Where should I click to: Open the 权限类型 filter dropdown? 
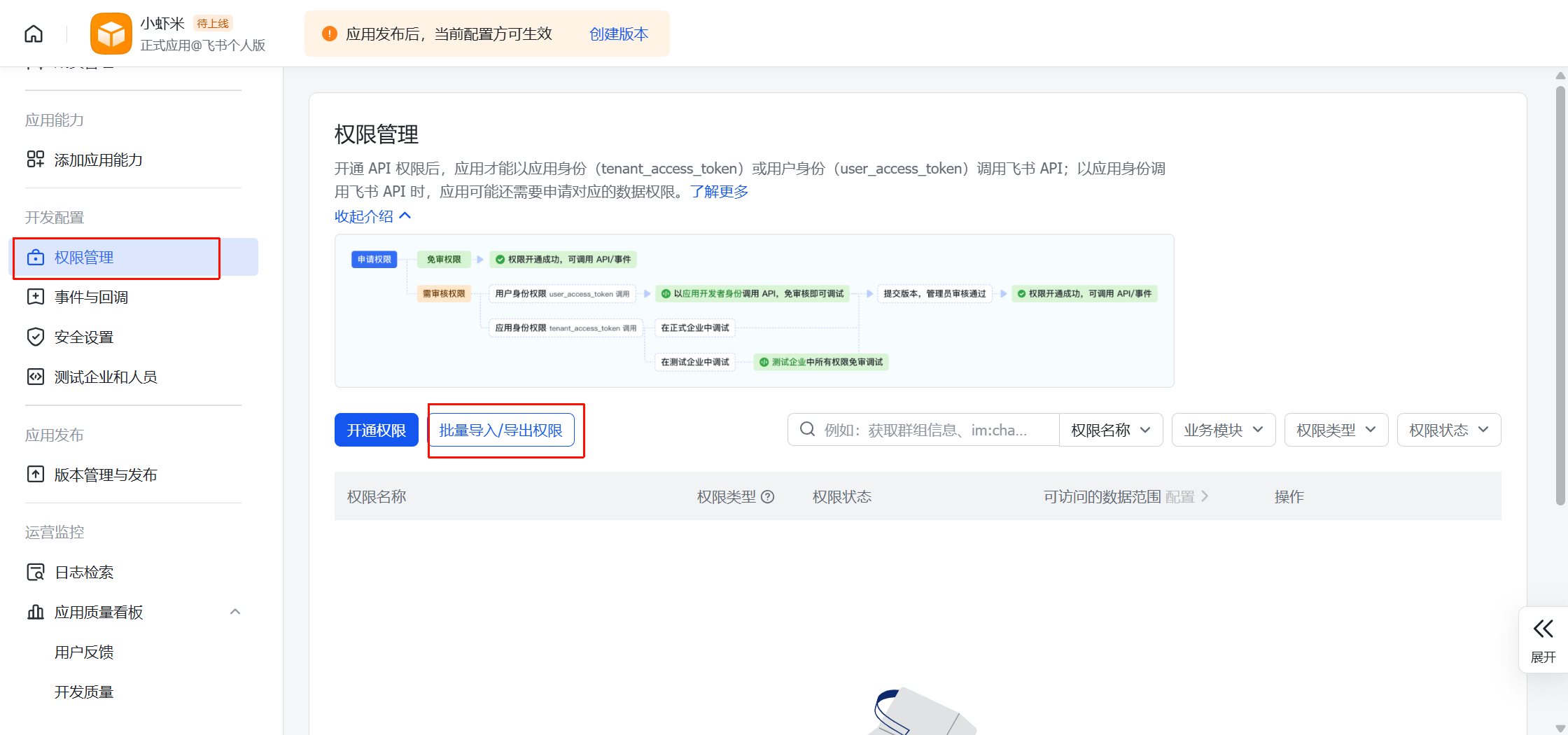pos(1336,430)
